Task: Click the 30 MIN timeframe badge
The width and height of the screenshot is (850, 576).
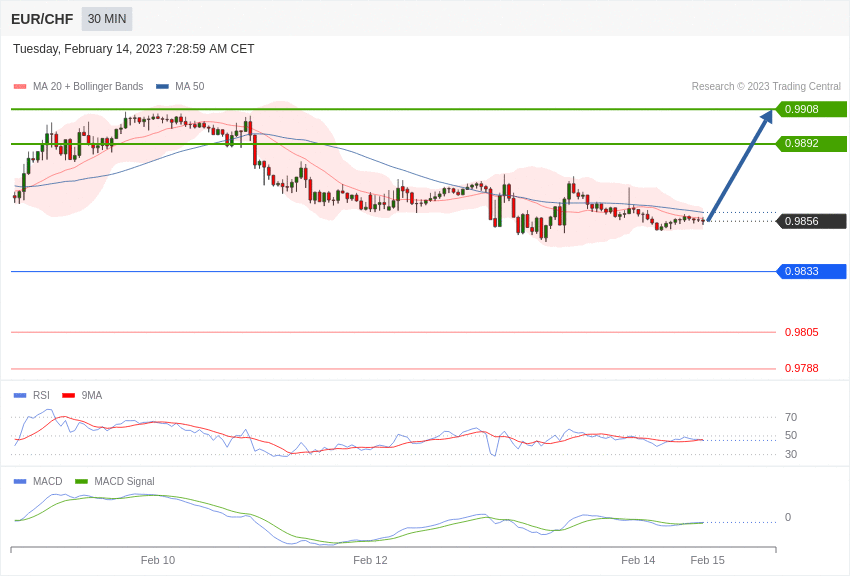Action: 107,19
